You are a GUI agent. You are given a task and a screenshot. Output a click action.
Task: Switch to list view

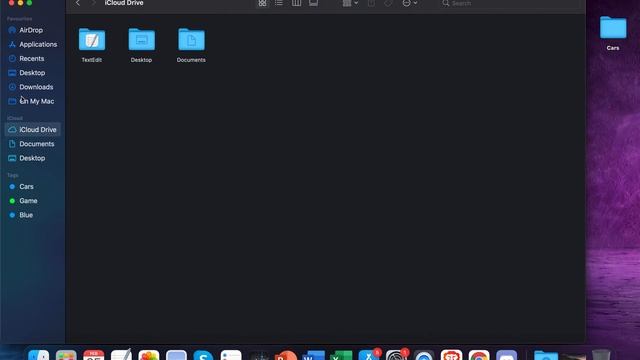[x=279, y=3]
